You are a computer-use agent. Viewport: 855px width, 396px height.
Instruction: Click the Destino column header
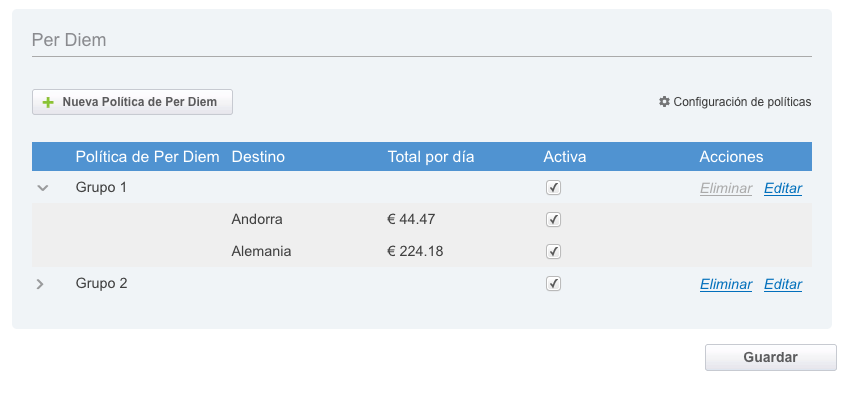(x=258, y=157)
